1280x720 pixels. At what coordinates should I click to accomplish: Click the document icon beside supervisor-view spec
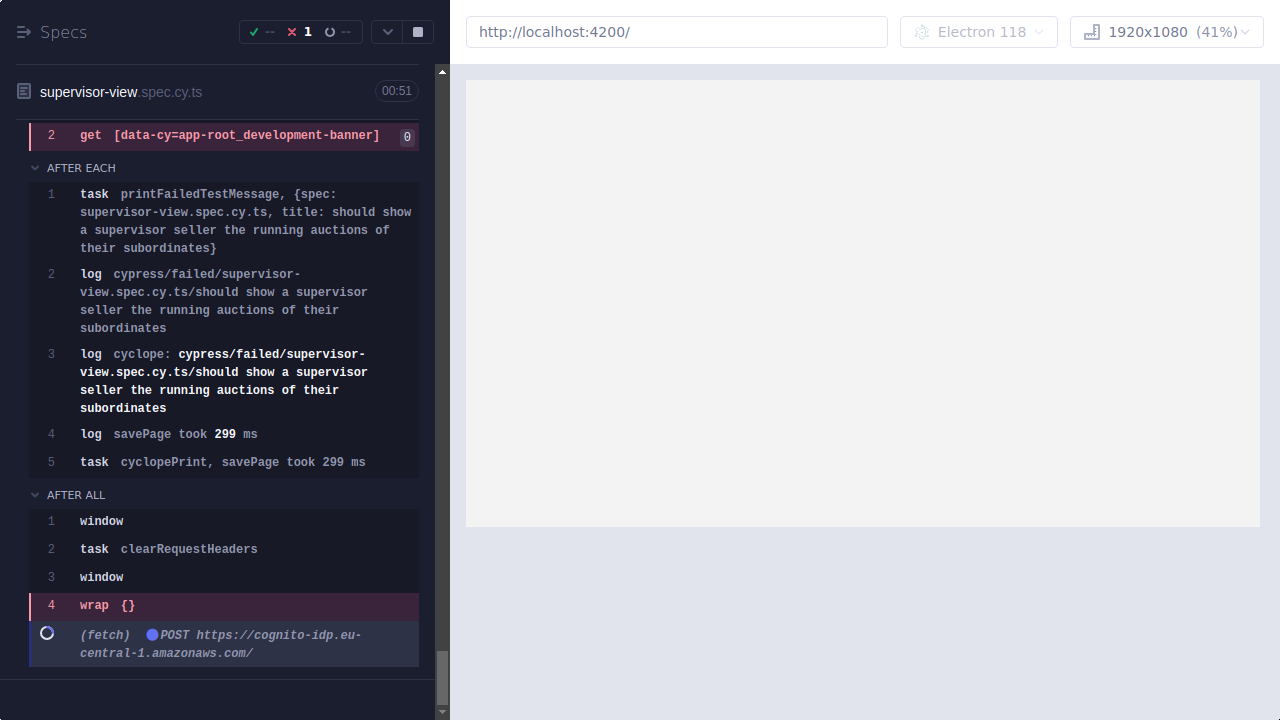tap(23, 91)
